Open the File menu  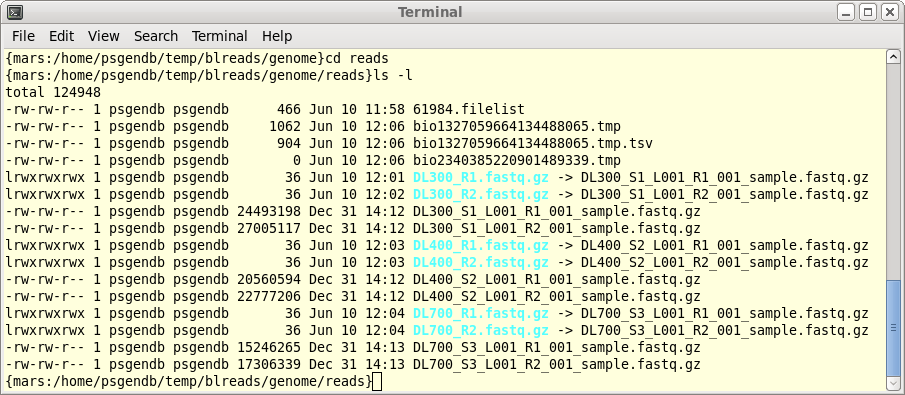[23, 36]
